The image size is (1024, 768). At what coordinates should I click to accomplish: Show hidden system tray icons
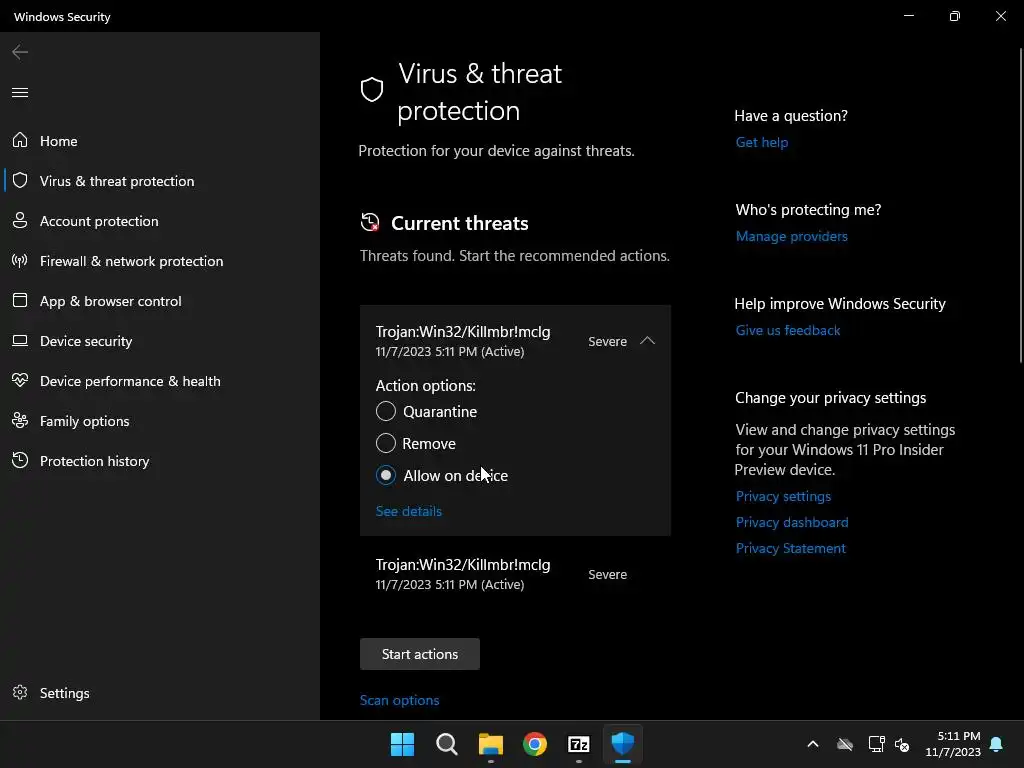[813, 744]
